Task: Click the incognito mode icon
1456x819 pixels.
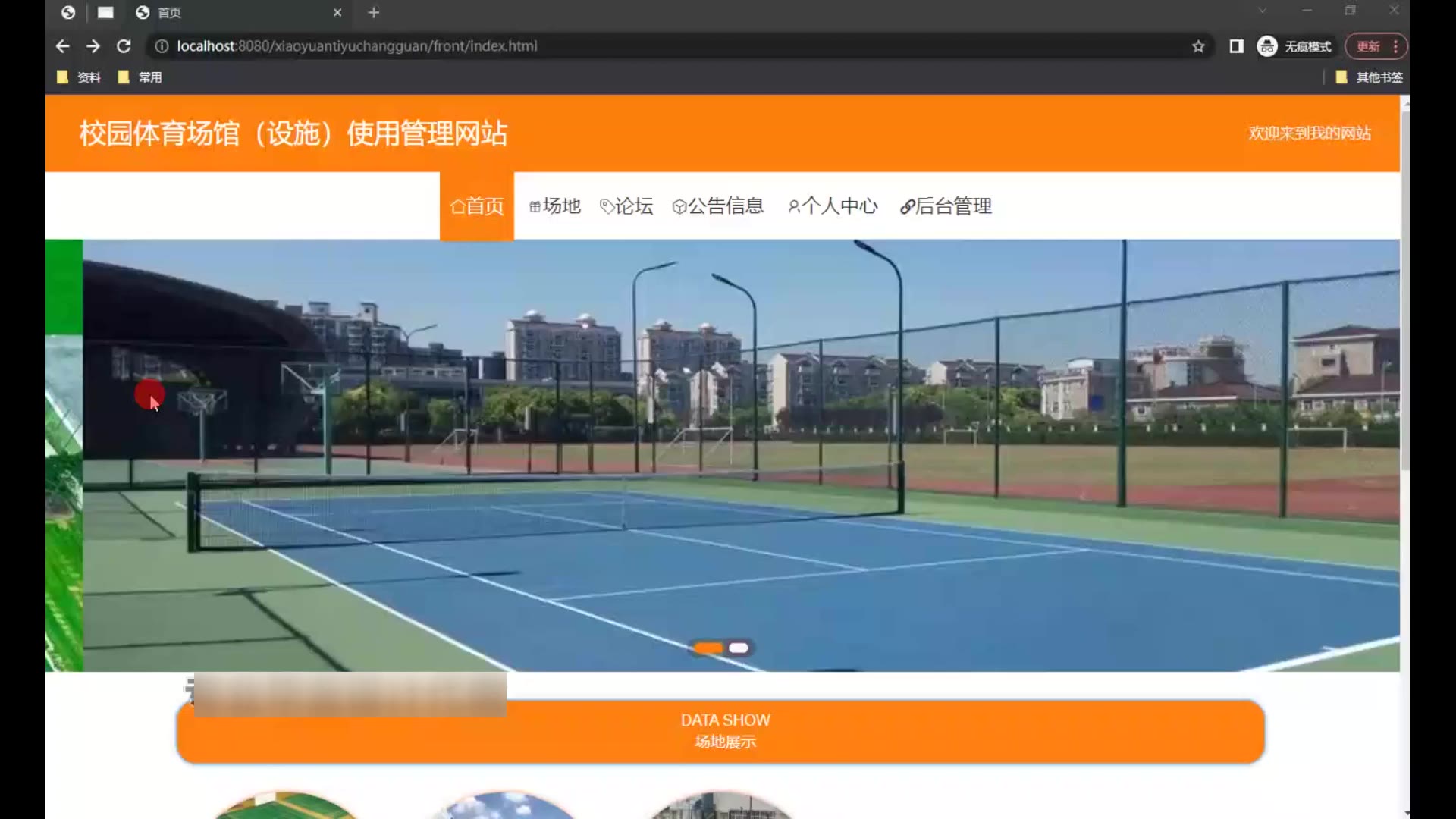Action: tap(1267, 46)
